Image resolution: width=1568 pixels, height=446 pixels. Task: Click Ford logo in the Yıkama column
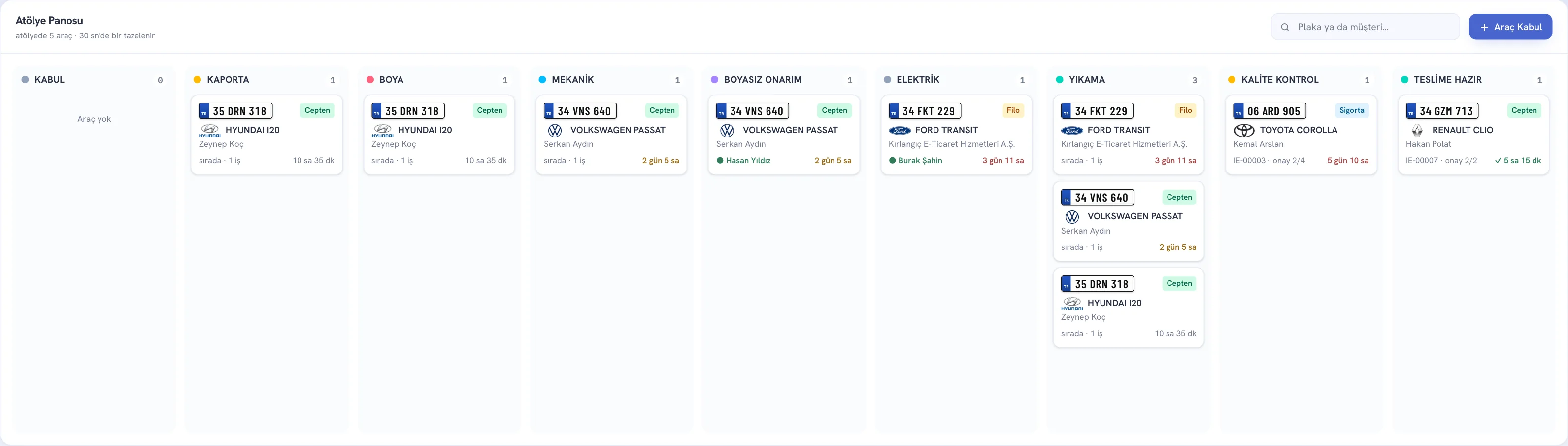pos(1072,131)
